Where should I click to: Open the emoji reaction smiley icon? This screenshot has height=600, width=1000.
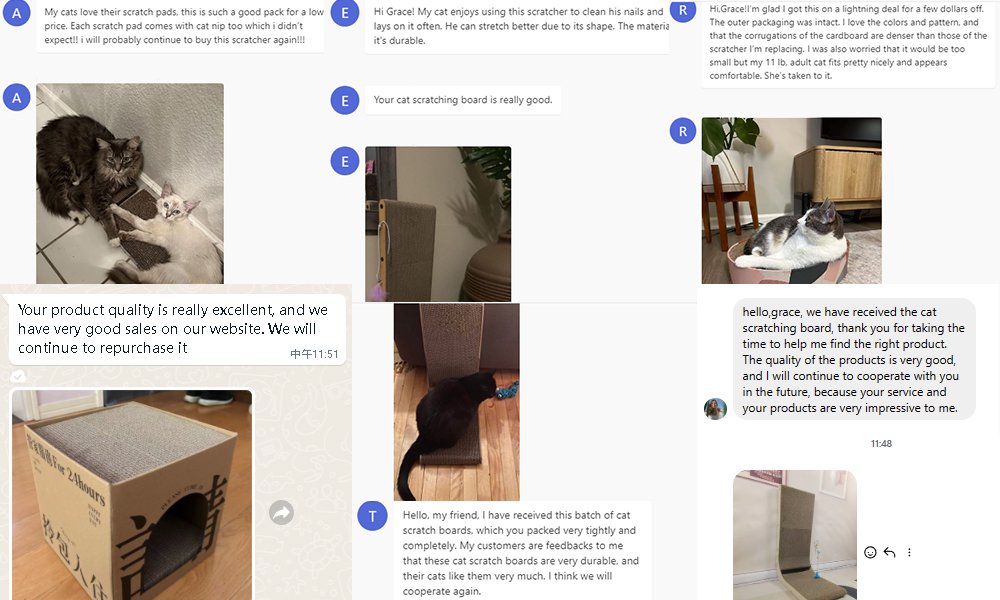click(x=870, y=552)
